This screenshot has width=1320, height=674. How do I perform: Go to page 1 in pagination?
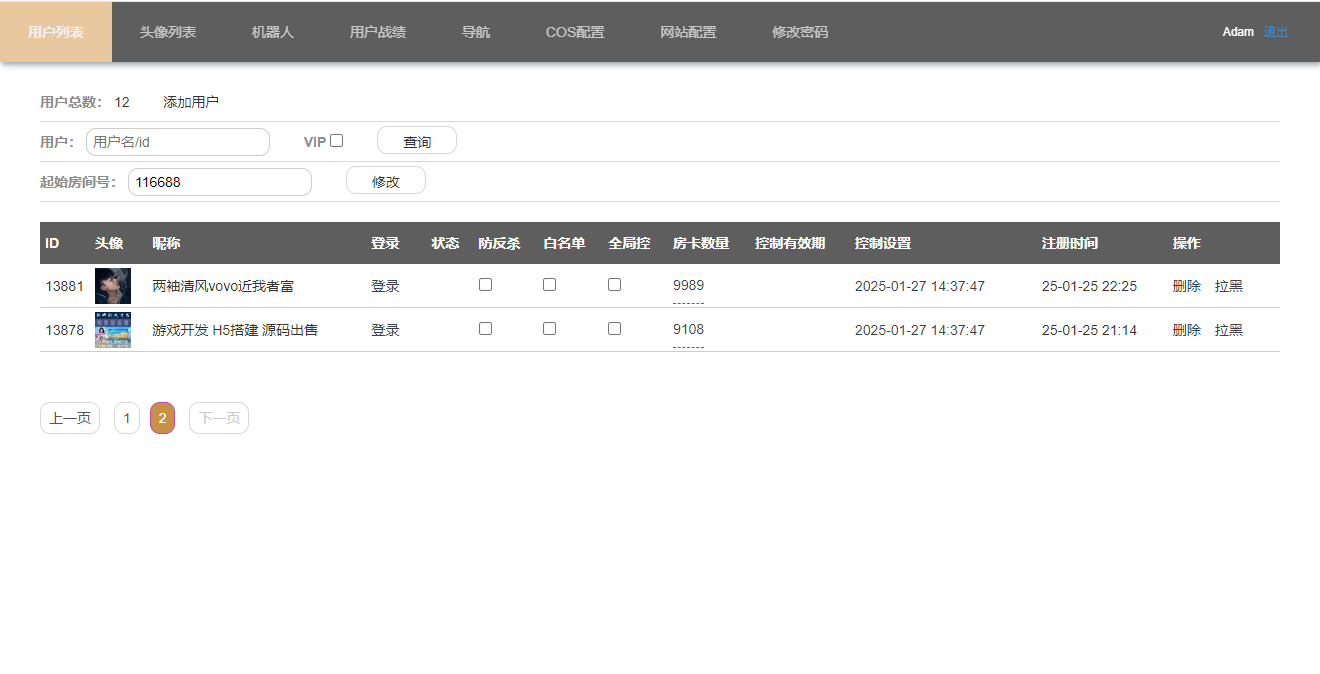[126, 418]
